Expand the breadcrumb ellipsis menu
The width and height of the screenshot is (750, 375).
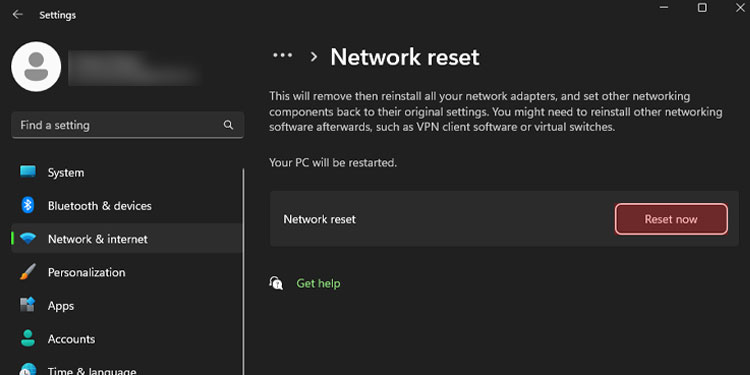pyautogui.click(x=283, y=55)
